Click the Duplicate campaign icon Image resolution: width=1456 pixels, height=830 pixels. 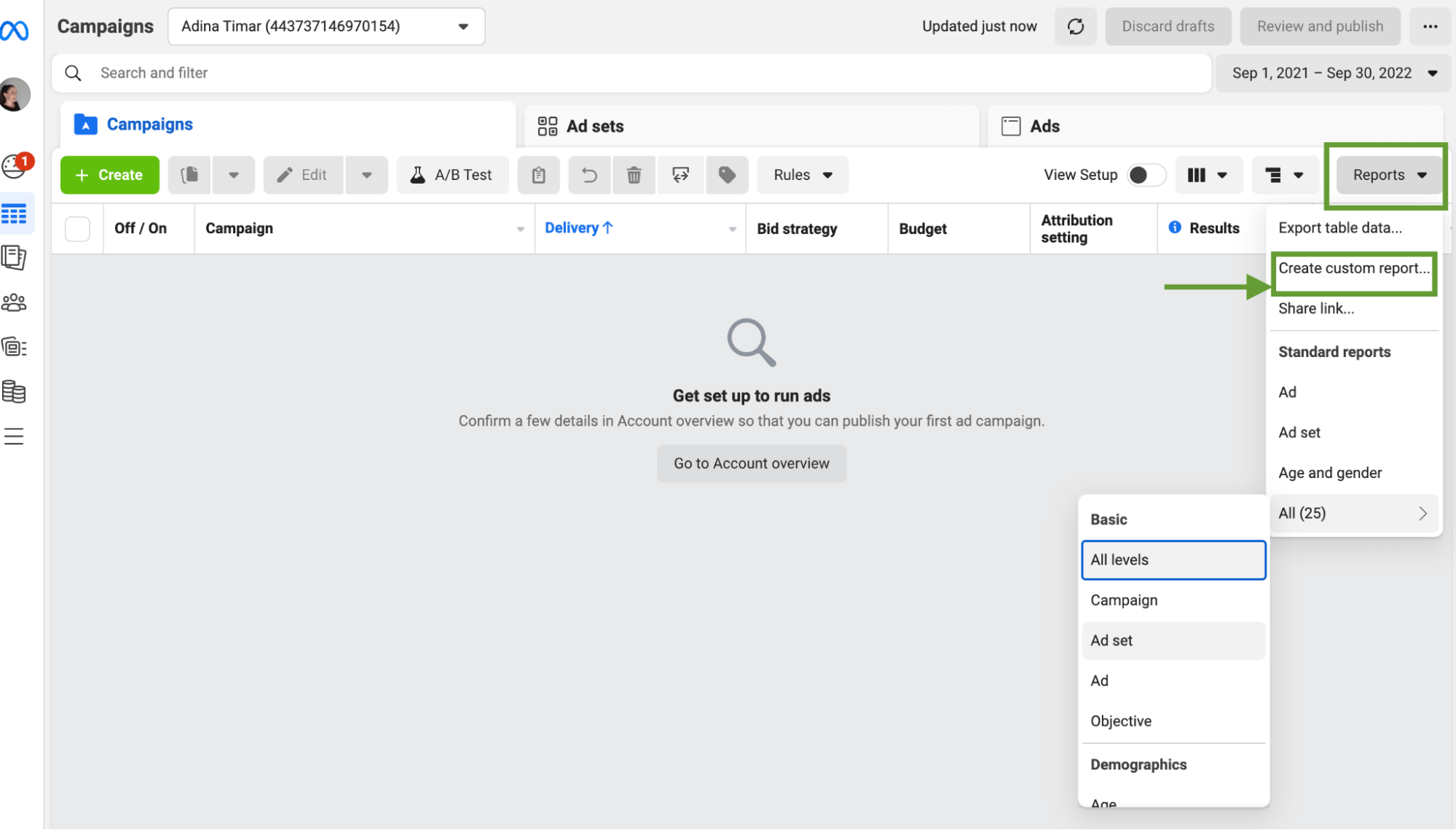189,175
